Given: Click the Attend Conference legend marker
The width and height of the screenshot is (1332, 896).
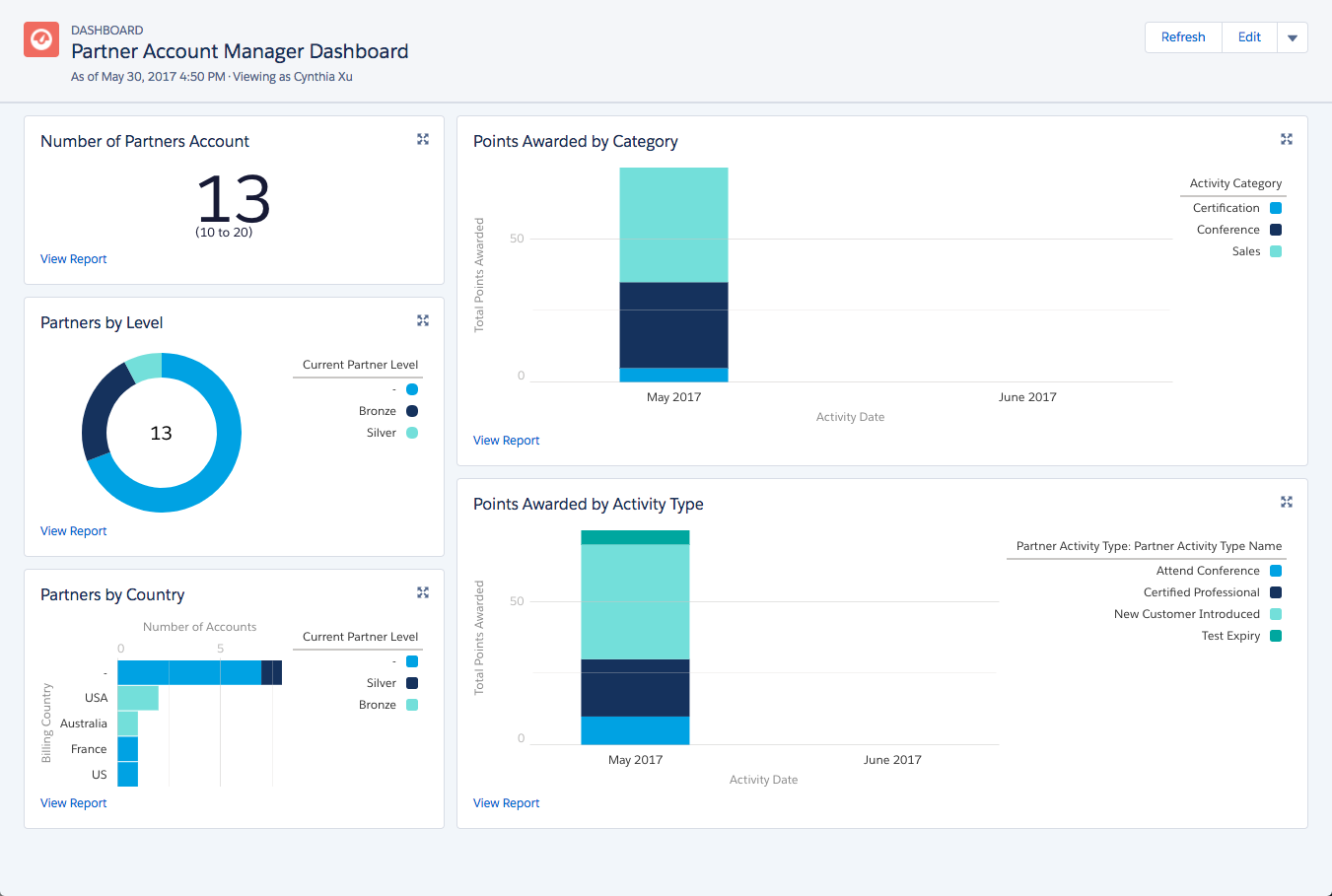Looking at the screenshot, I should [1278, 570].
